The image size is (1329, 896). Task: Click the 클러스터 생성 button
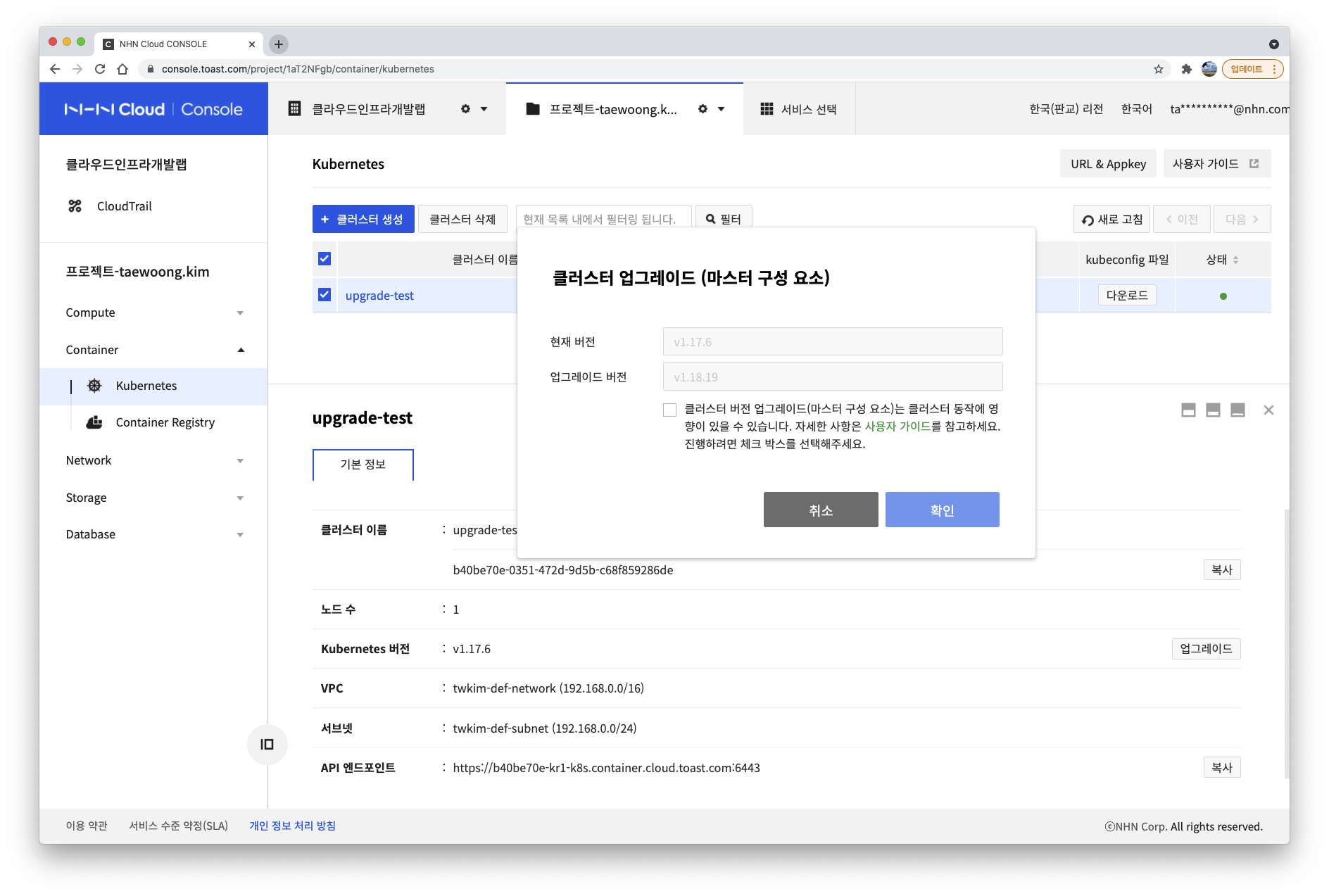pos(363,219)
